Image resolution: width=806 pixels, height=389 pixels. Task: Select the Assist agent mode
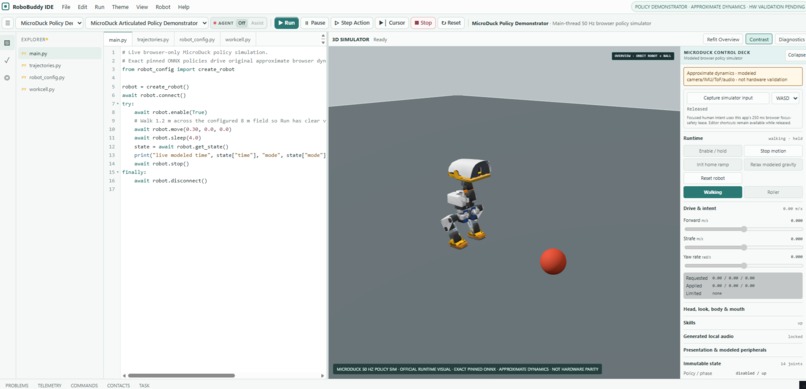[258, 23]
